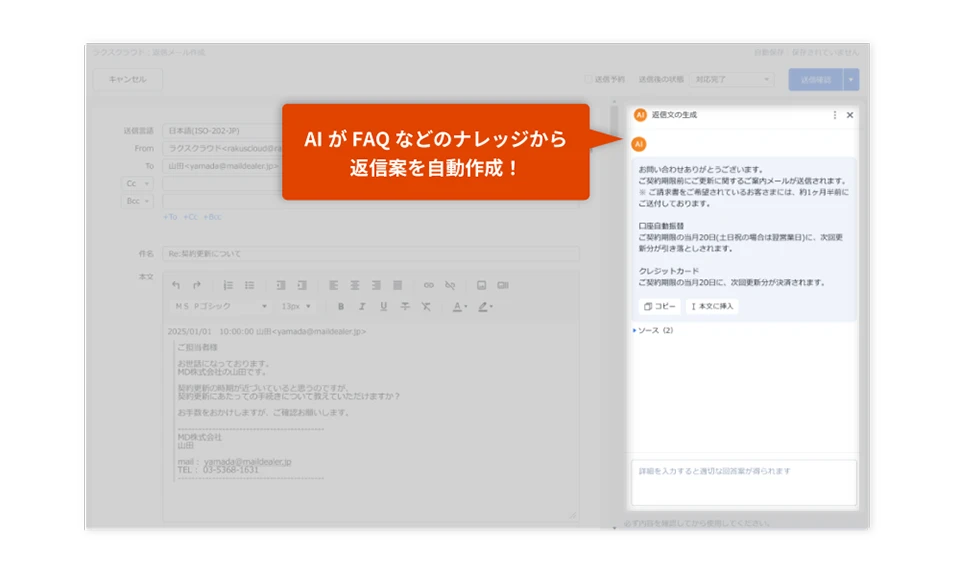
Task: Click the underline formatting icon
Action: 383,306
